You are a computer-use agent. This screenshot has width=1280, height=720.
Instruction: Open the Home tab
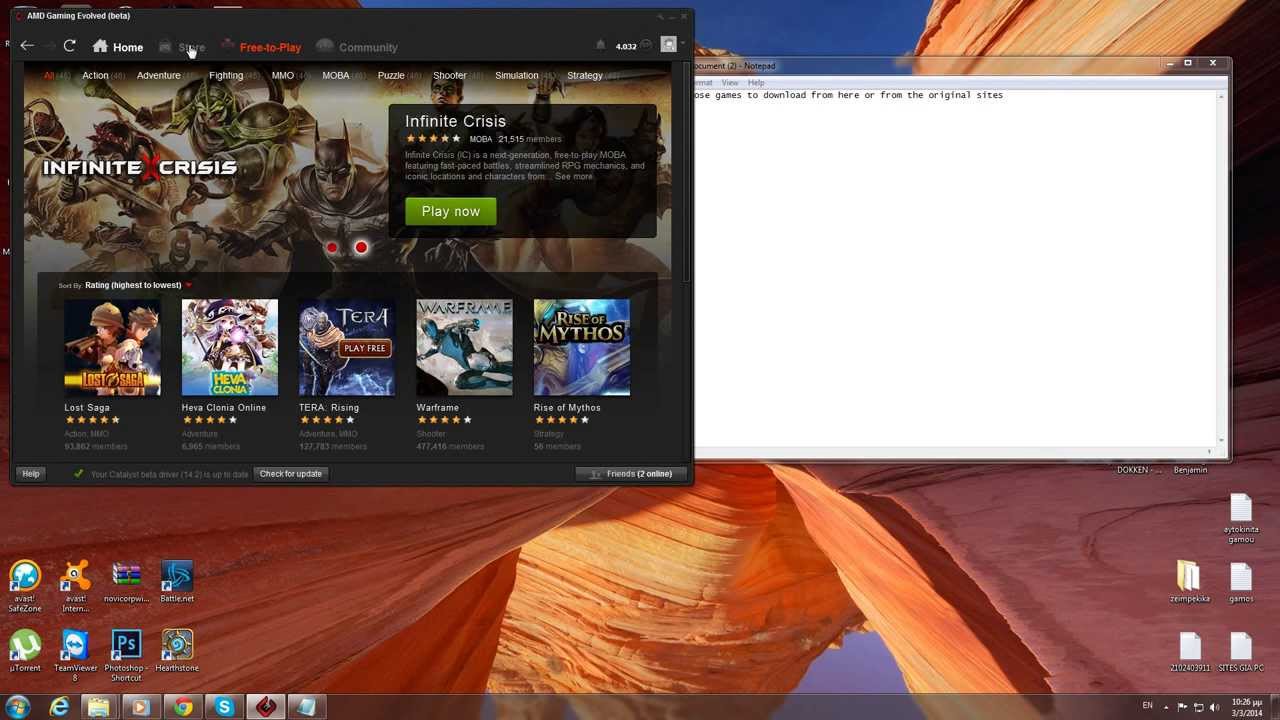pyautogui.click(x=118, y=47)
